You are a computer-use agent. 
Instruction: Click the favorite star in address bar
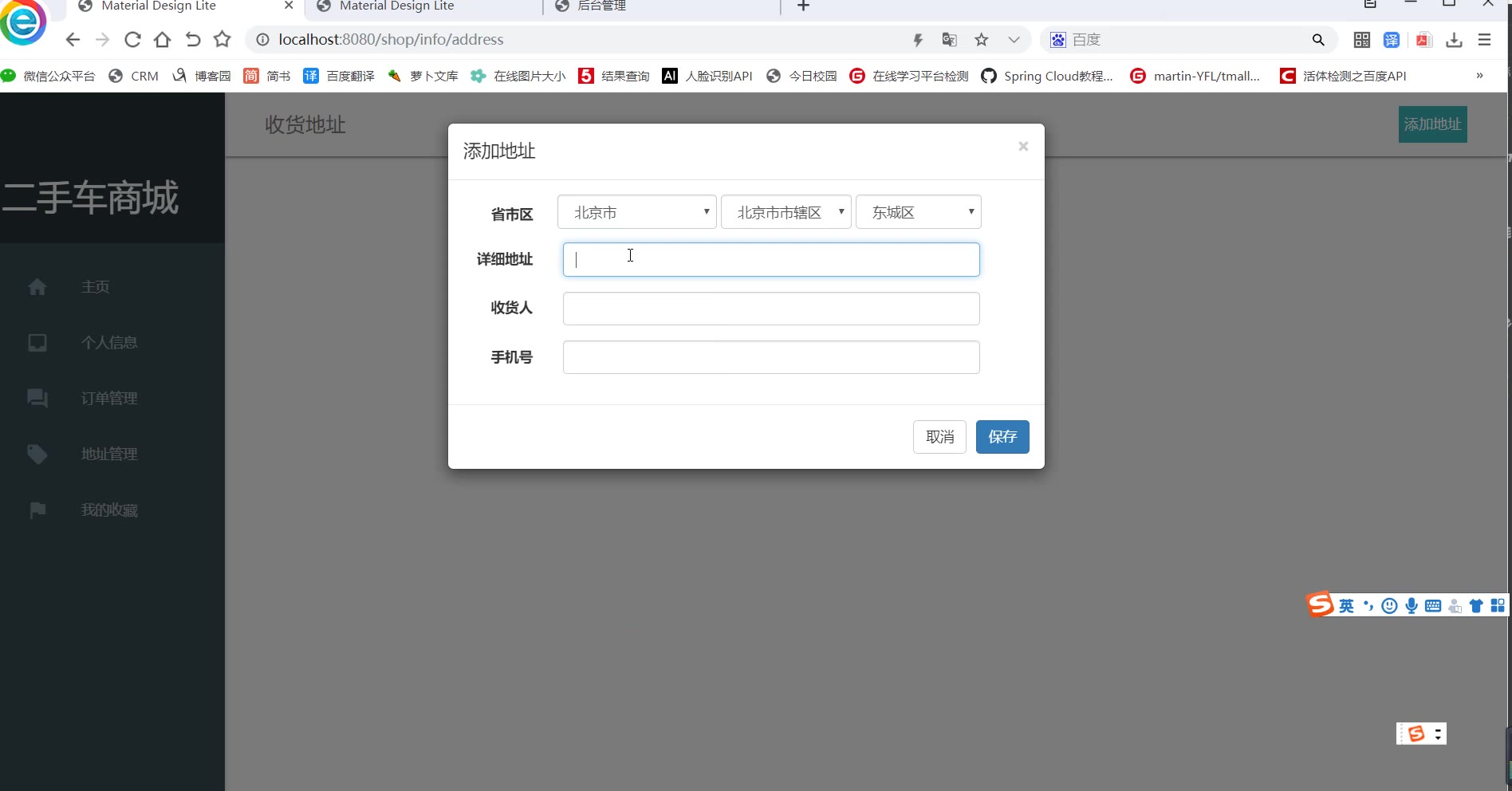click(x=982, y=40)
